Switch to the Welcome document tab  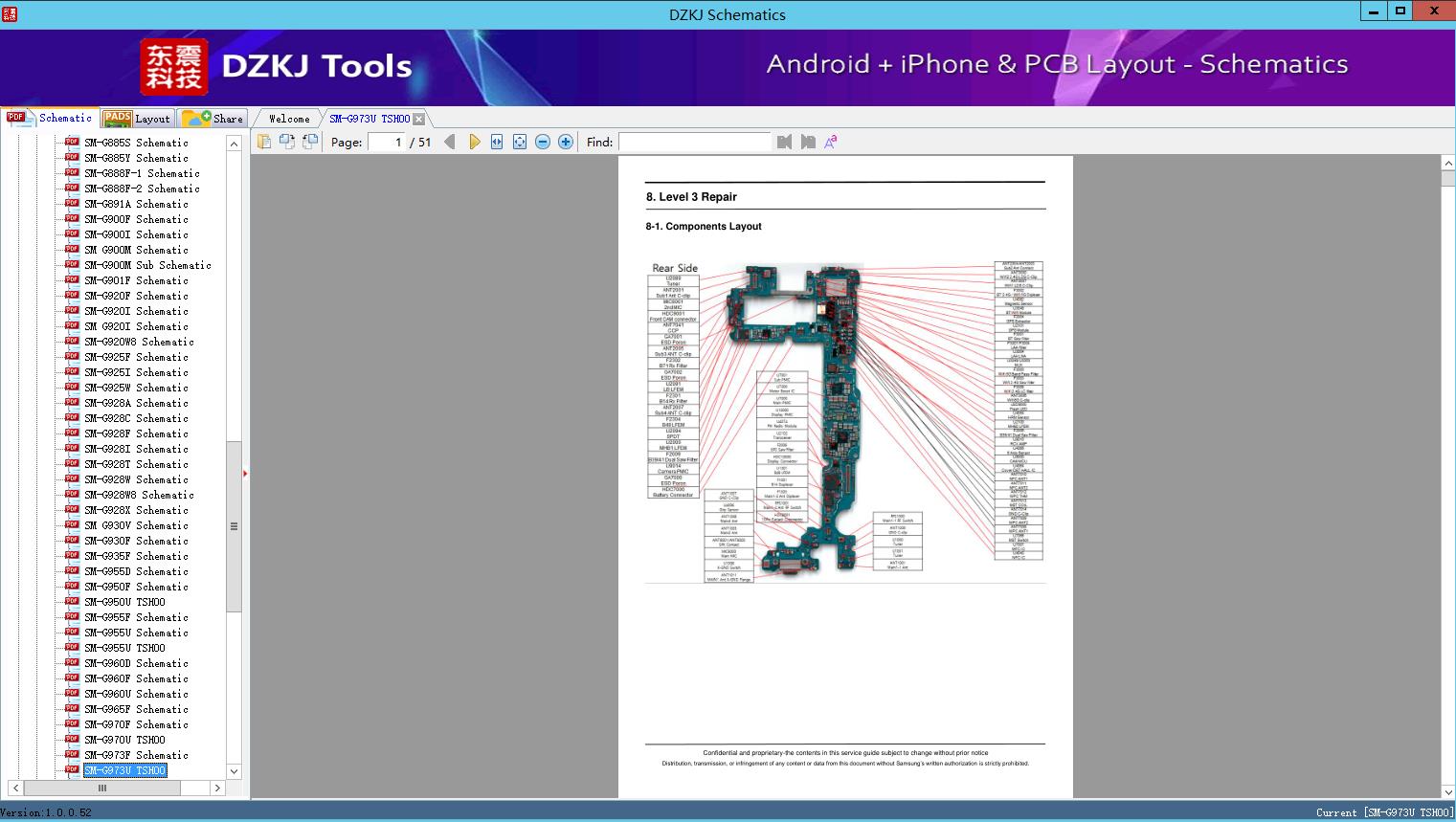[289, 119]
